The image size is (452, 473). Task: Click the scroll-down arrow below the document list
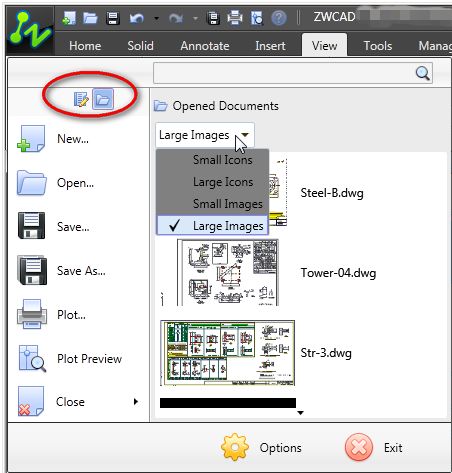pos(300,413)
